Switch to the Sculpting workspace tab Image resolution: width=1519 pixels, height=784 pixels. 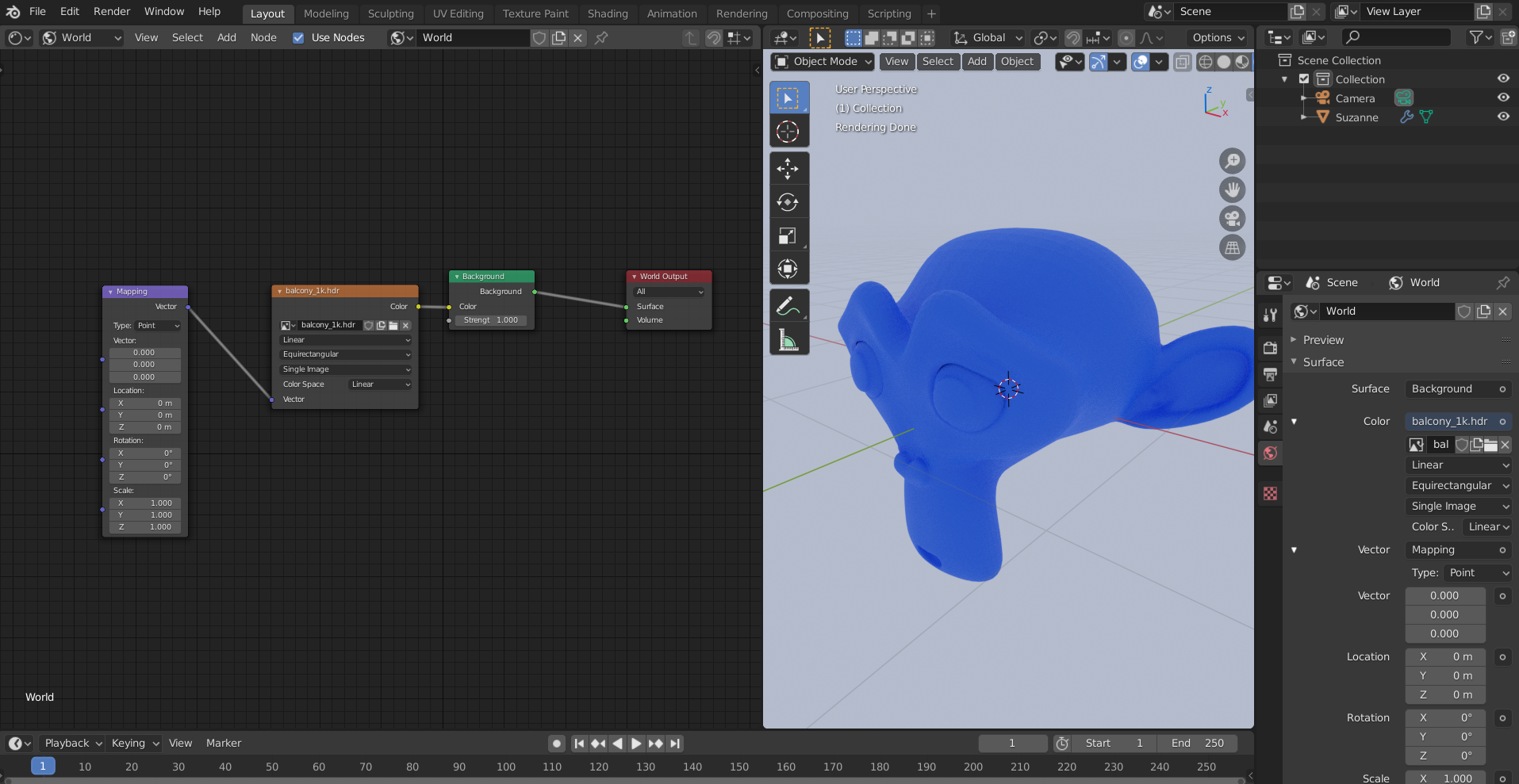pyautogui.click(x=391, y=13)
